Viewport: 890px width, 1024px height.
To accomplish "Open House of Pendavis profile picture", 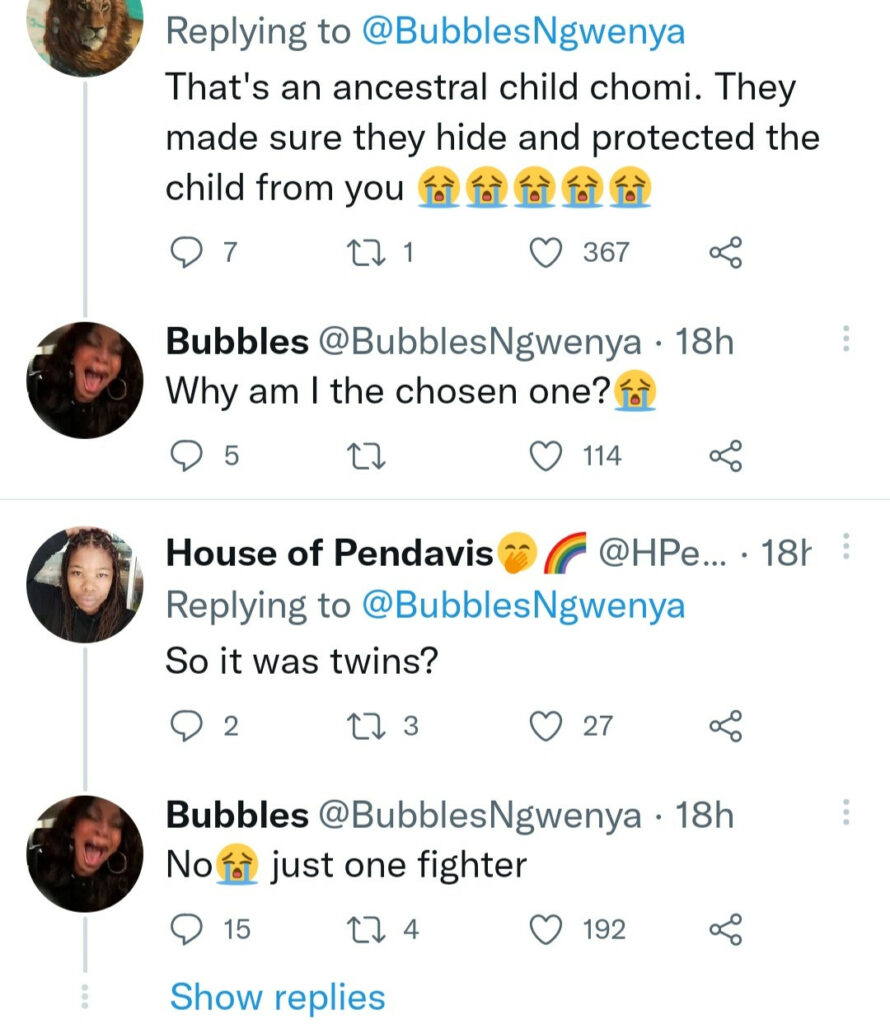I will pyautogui.click(x=84, y=585).
